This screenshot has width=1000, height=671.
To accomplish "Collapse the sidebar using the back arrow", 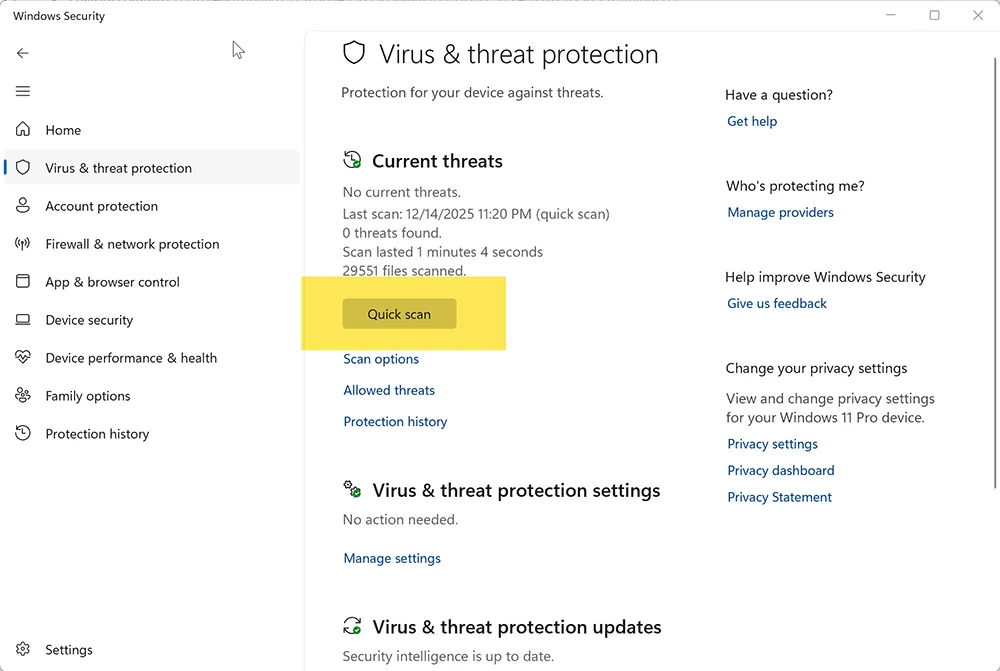I will [22, 53].
